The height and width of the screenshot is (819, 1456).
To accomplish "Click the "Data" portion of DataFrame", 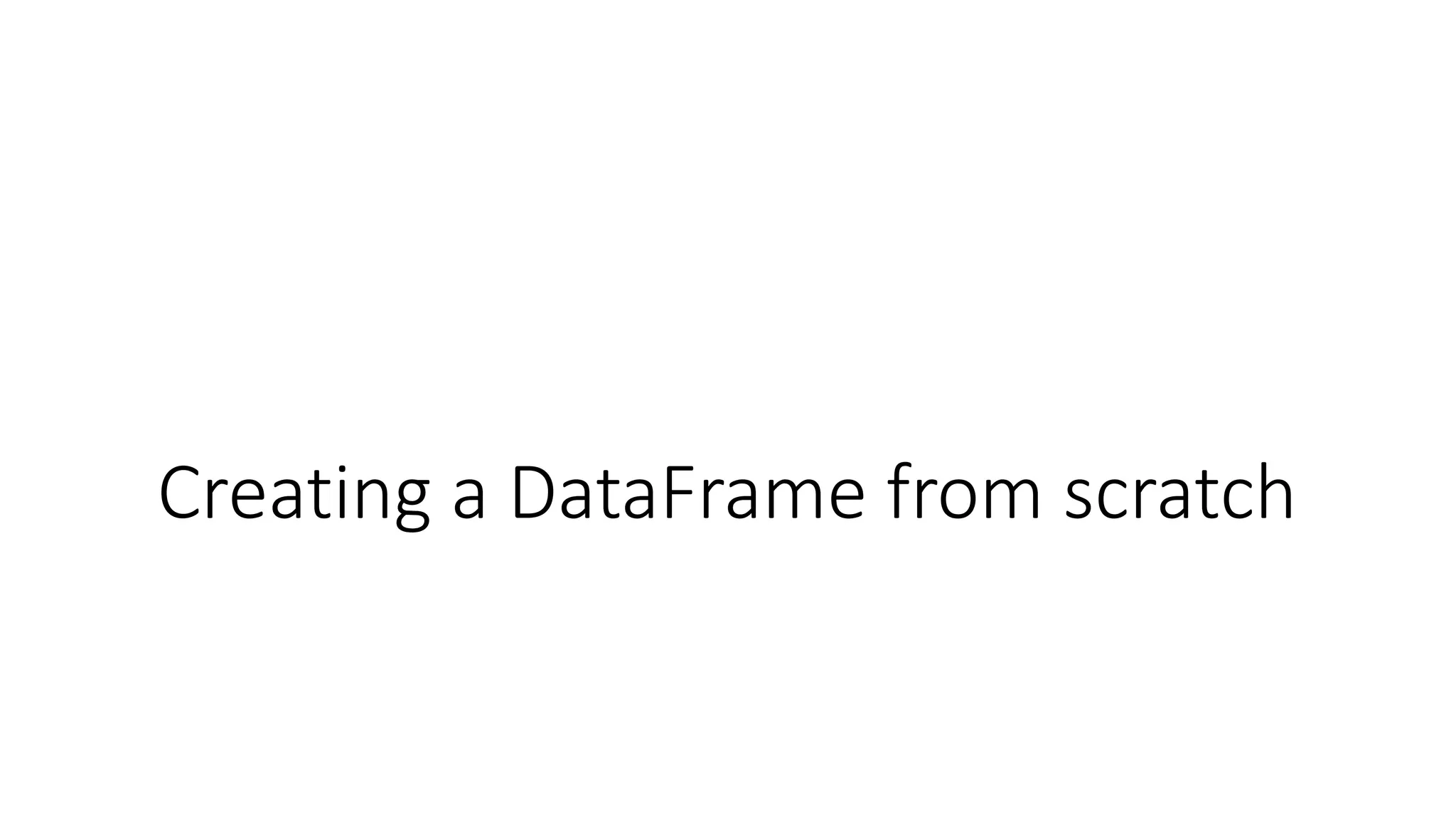I will click(584, 493).
